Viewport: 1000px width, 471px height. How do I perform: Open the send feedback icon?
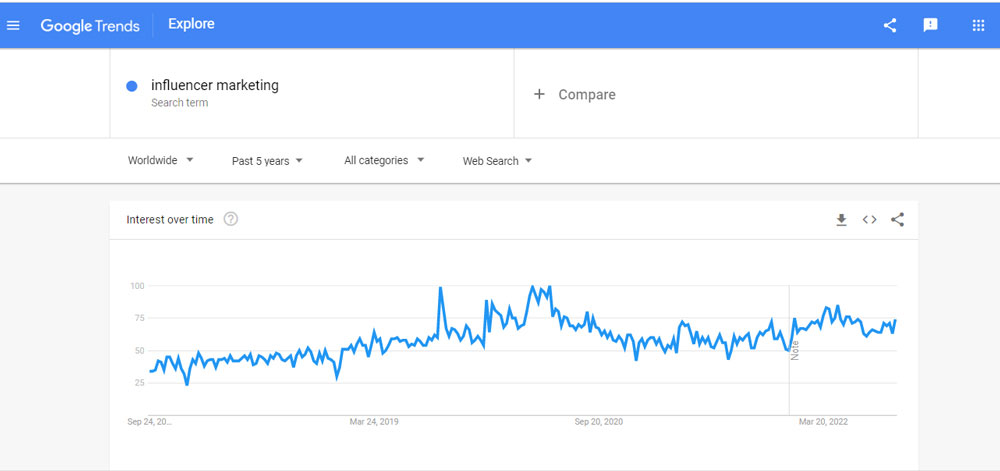click(x=931, y=25)
